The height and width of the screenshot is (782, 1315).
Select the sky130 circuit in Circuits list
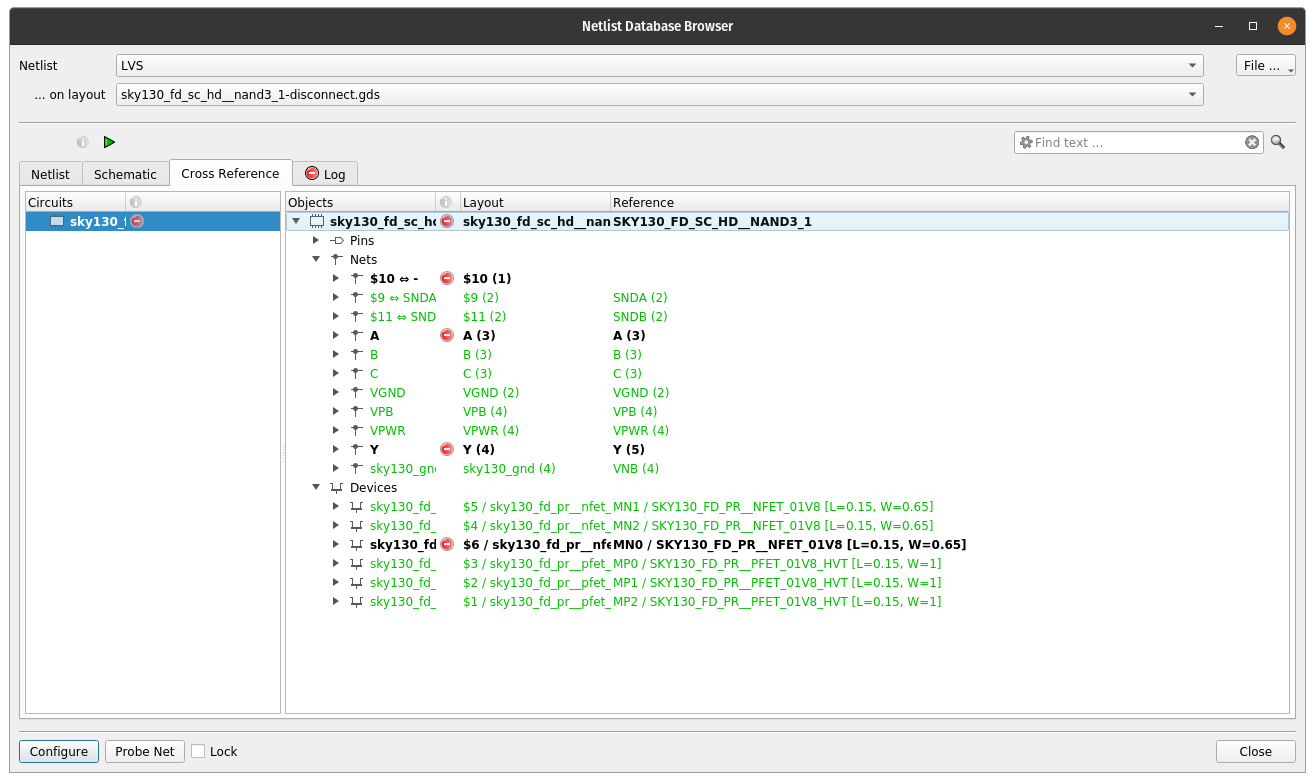(x=153, y=221)
